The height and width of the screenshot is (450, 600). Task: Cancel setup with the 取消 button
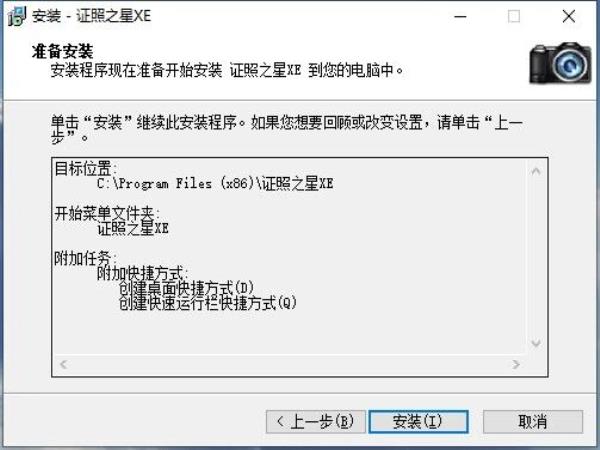pyautogui.click(x=533, y=422)
